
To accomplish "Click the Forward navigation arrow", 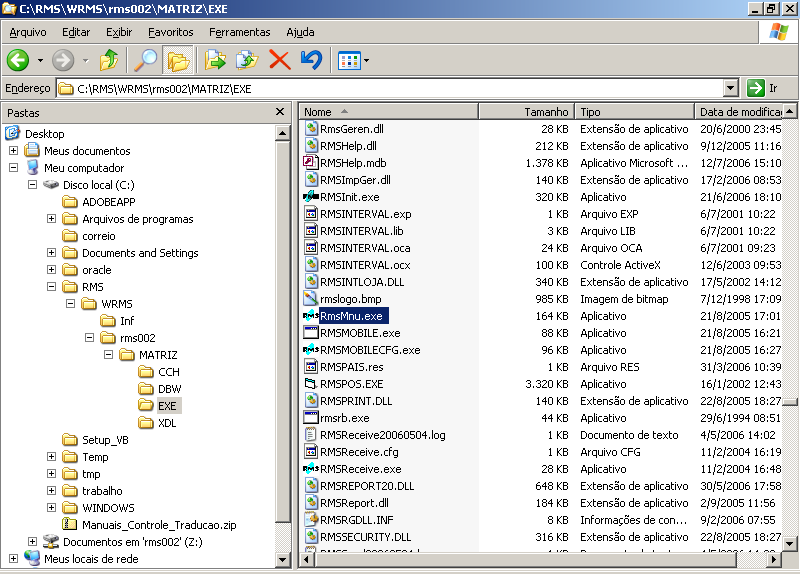I will tap(63, 60).
